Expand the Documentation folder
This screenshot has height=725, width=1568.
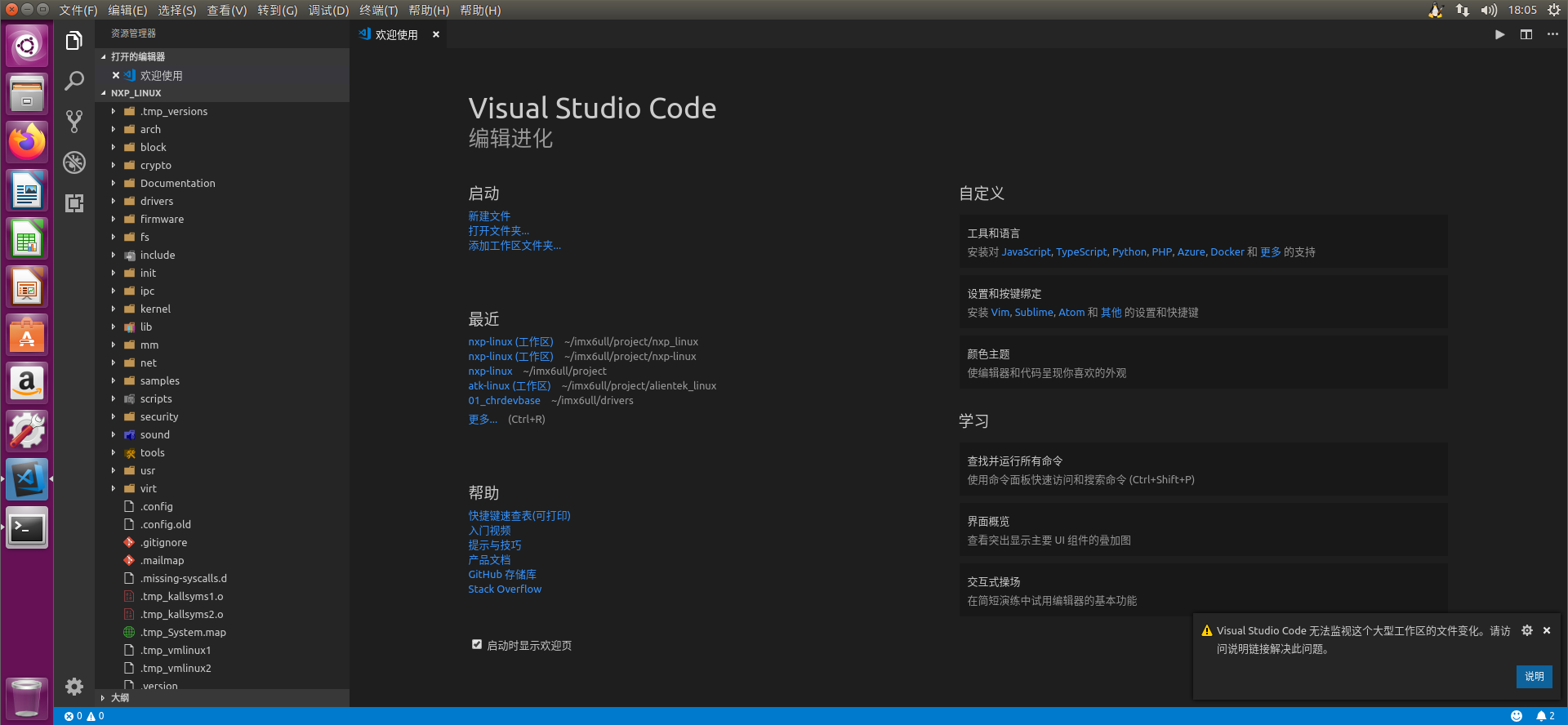pos(222,183)
